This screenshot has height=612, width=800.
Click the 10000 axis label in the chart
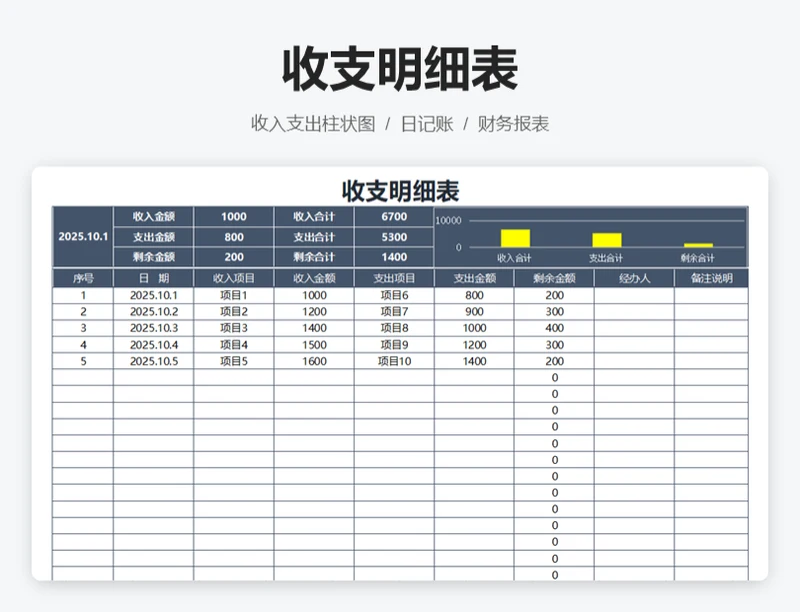[448, 220]
